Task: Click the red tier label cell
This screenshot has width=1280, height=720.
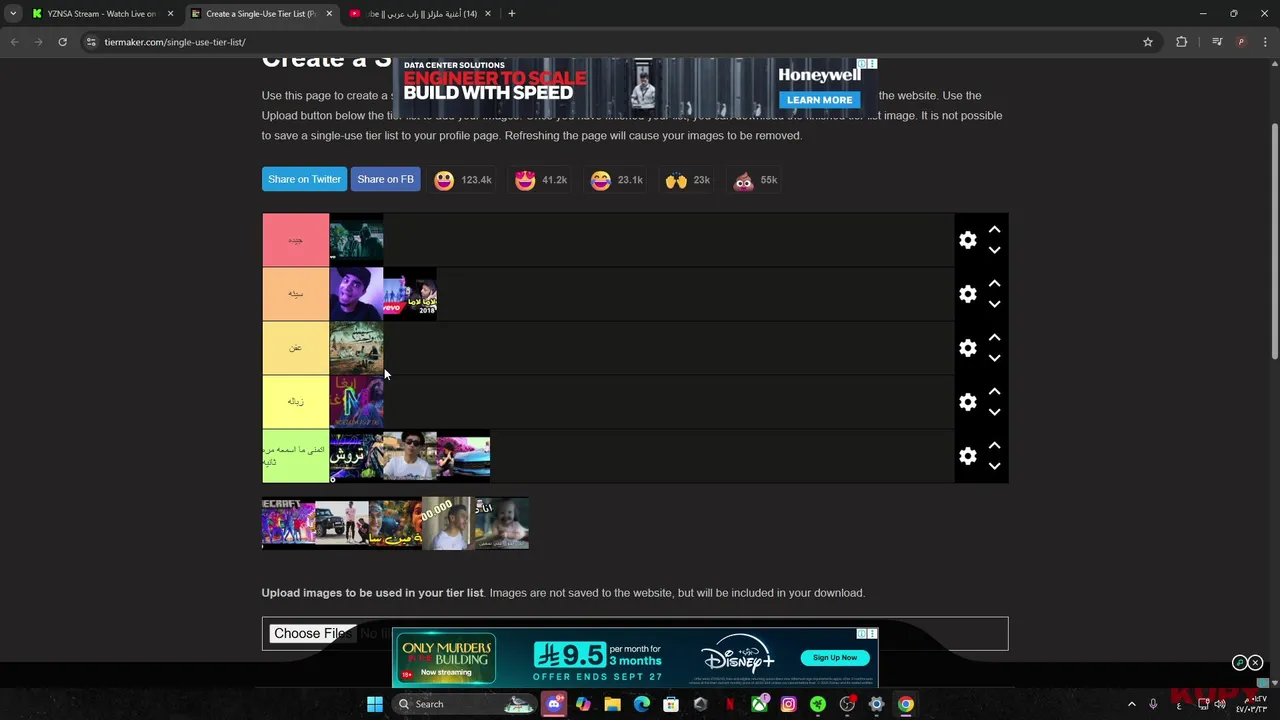Action: pos(295,240)
